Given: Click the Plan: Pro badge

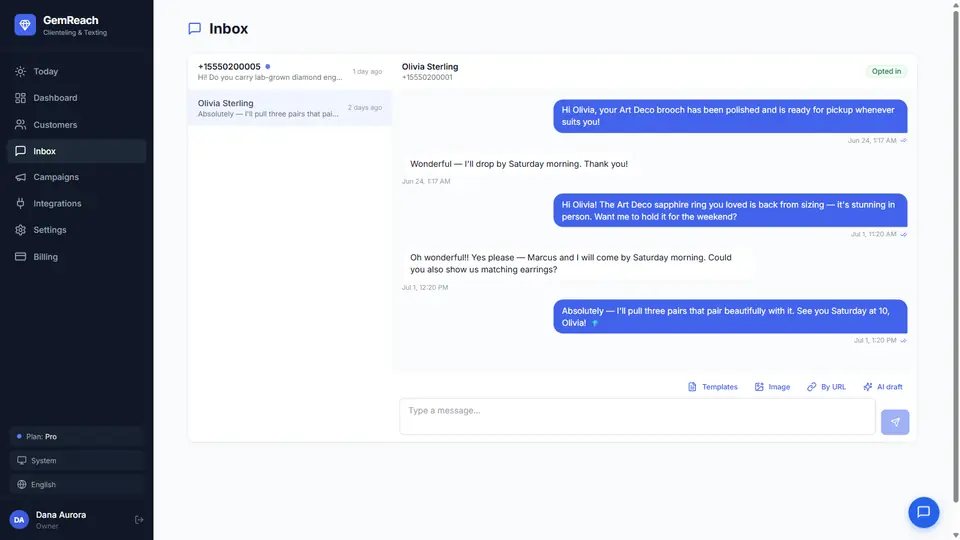Looking at the screenshot, I should coord(77,437).
